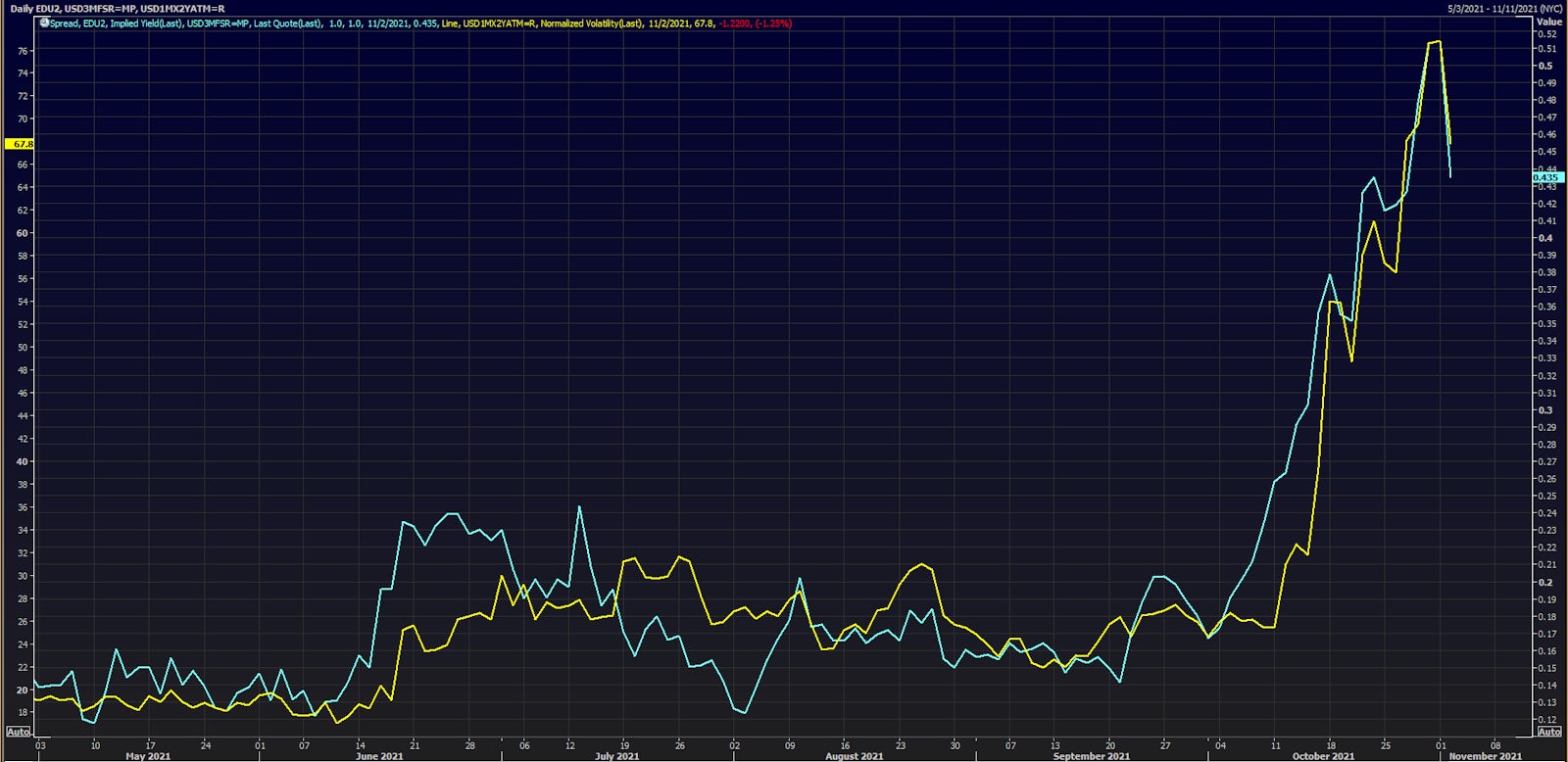Click the chart title Daily EDU2, USD3MFSR=MP

(x=118, y=8)
